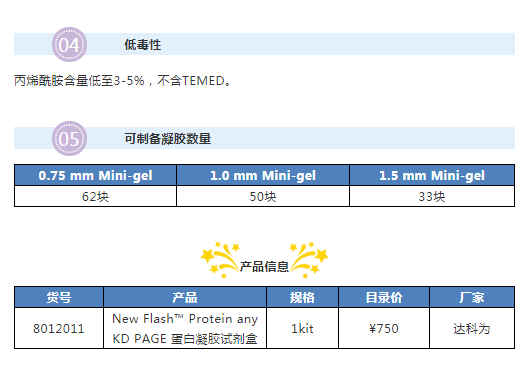532x379 pixels.
Task: Select the 33块 table cell
Action: coord(432,196)
